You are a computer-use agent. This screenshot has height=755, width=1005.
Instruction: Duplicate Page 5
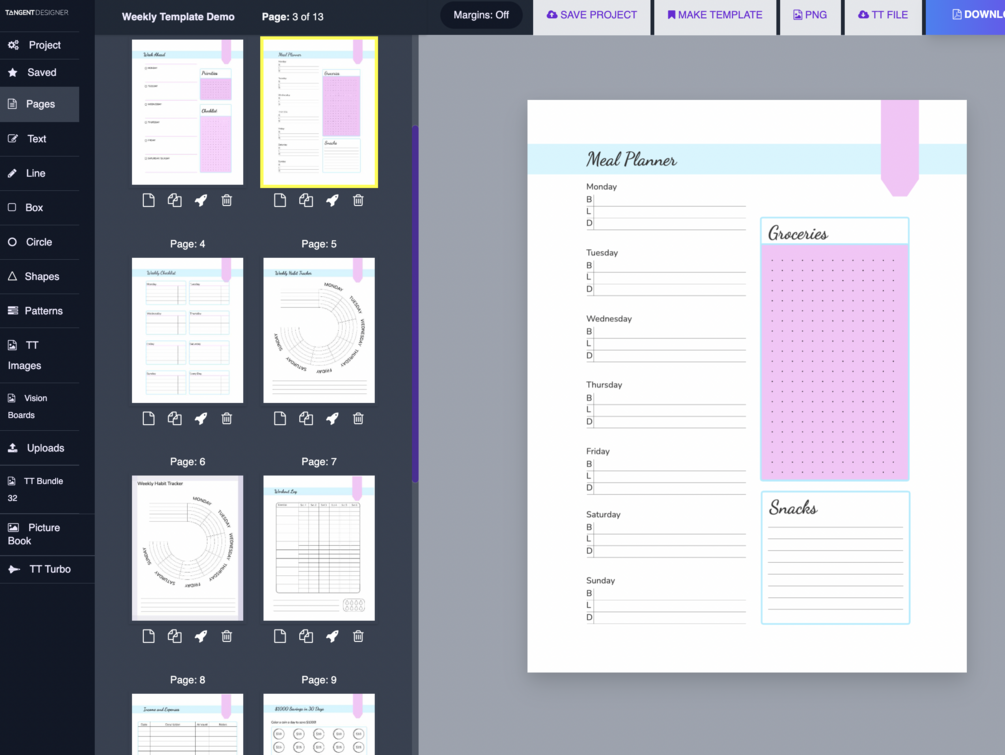[306, 419]
